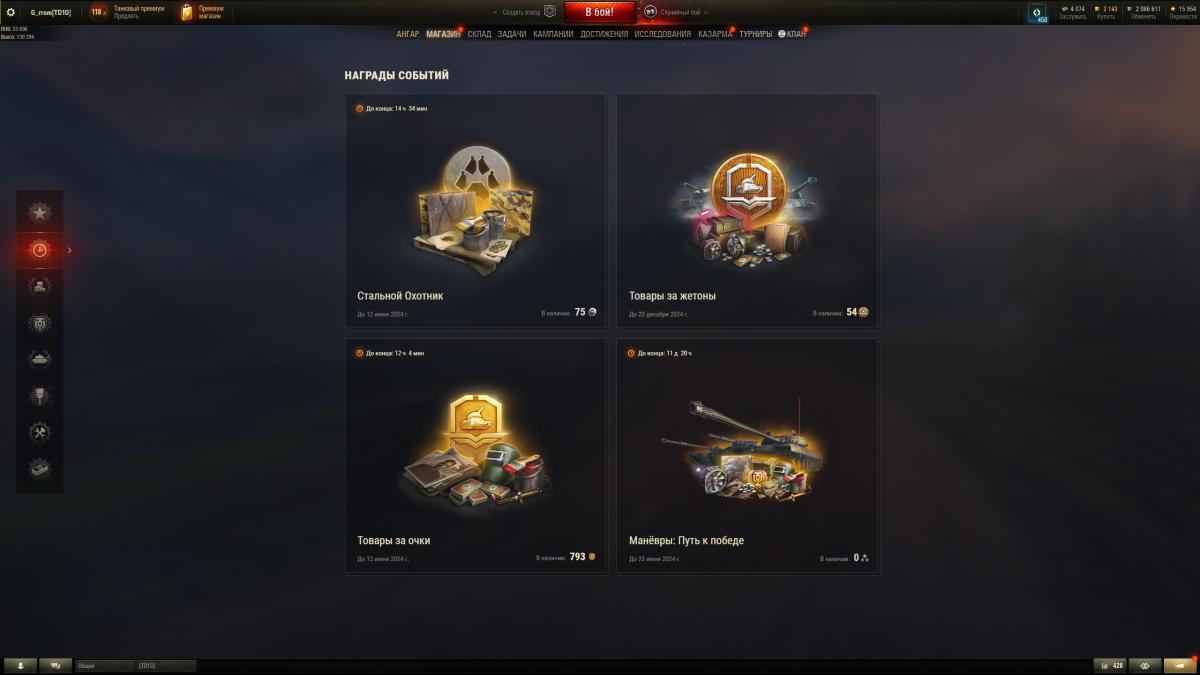
Task: Expand the sidebar with the chevron arrow
Action: (69, 250)
